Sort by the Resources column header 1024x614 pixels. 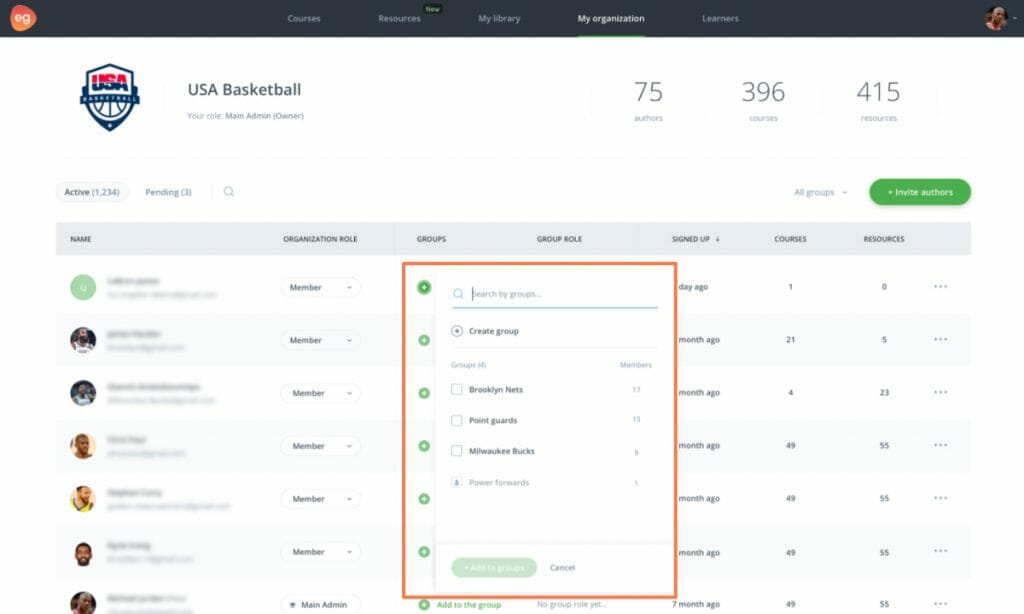[884, 239]
